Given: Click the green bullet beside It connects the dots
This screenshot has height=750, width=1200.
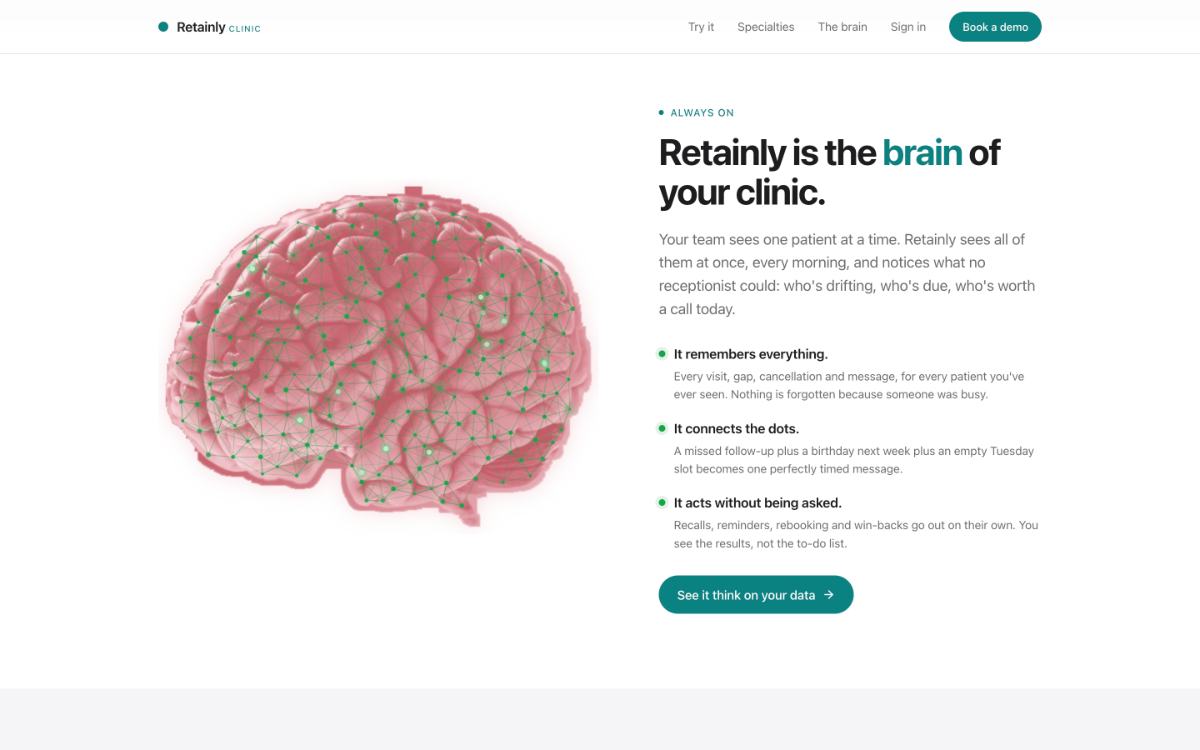Looking at the screenshot, I should [662, 429].
